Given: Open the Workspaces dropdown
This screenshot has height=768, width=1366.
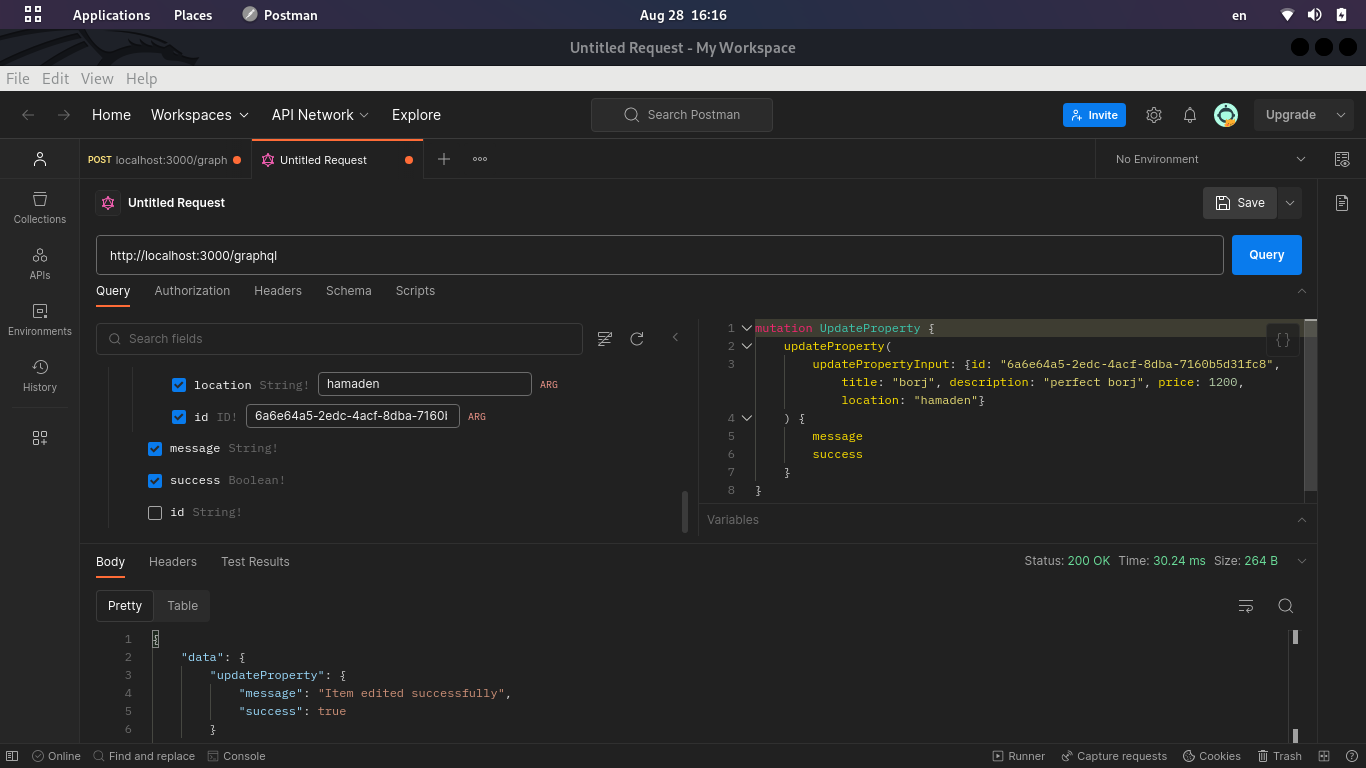Looking at the screenshot, I should (200, 115).
